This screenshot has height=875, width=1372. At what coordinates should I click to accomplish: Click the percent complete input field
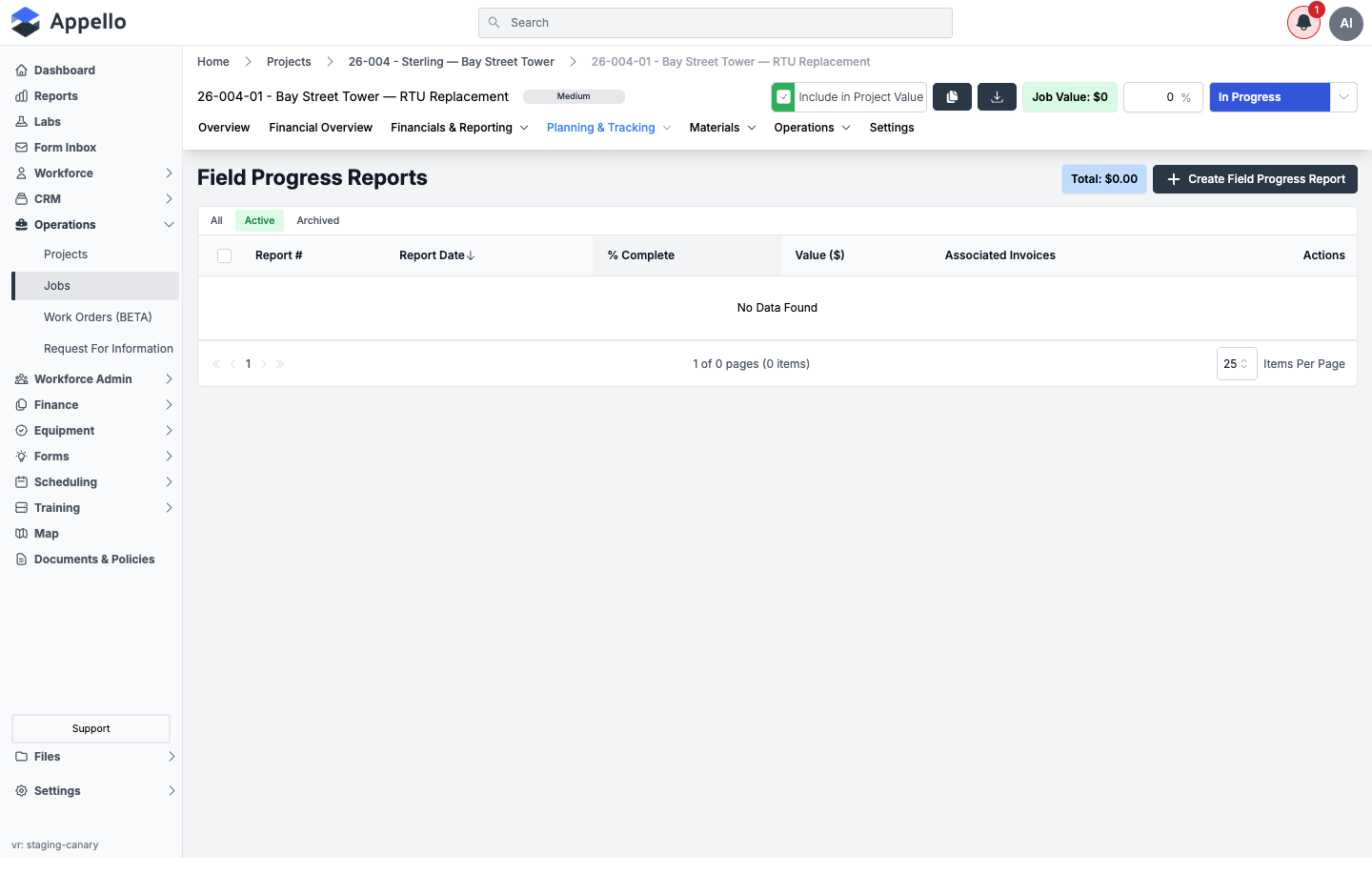pos(1162,97)
